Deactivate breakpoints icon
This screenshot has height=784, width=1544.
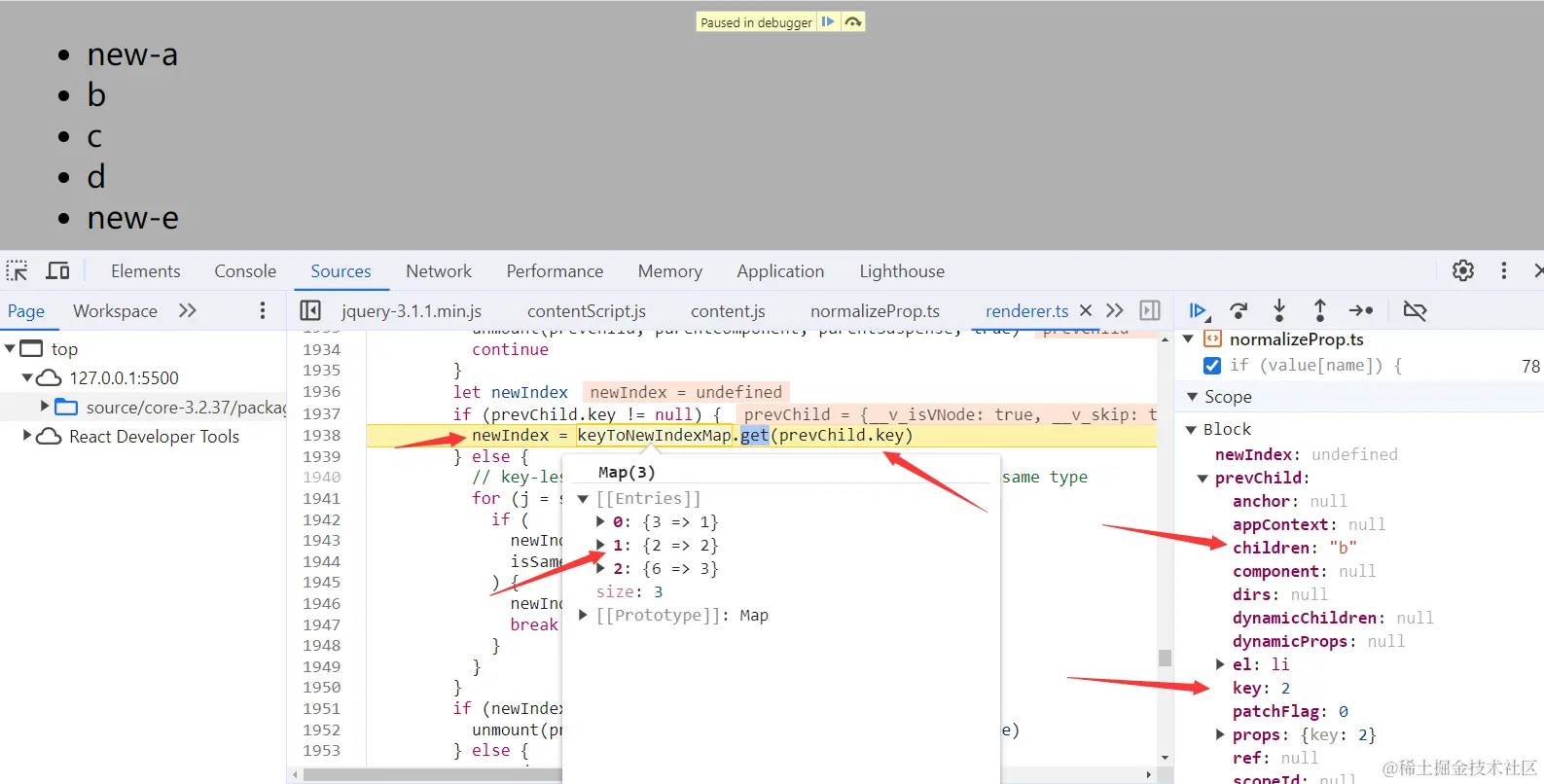(x=1415, y=310)
